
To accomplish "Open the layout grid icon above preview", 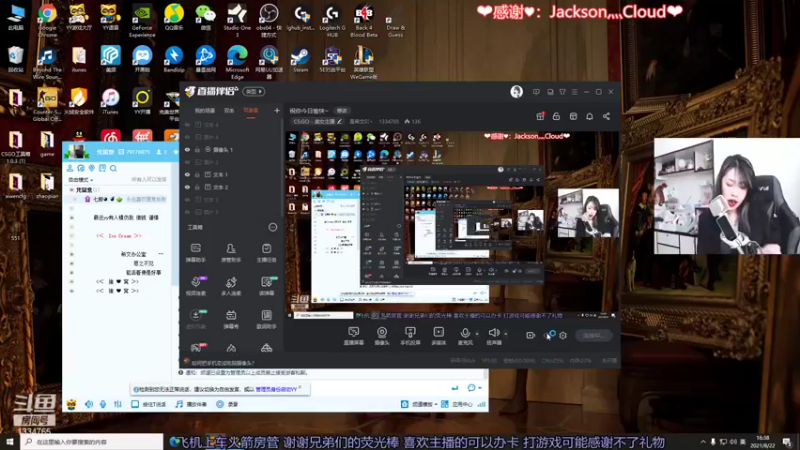I will click(x=573, y=116).
